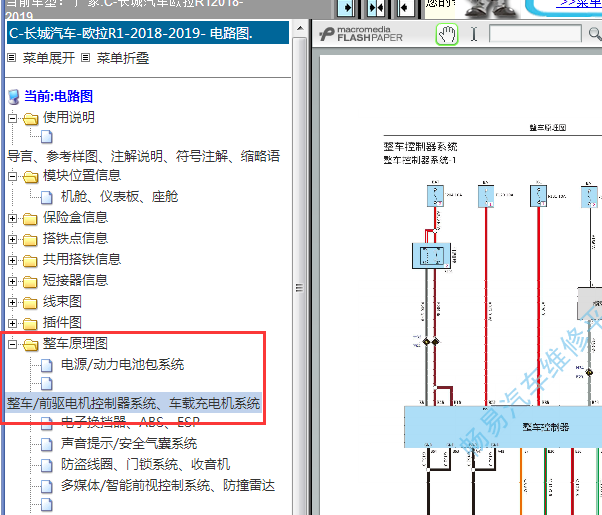Click the FlashPaper search input field
Viewport: 602px width, 515px height.
click(x=535, y=34)
